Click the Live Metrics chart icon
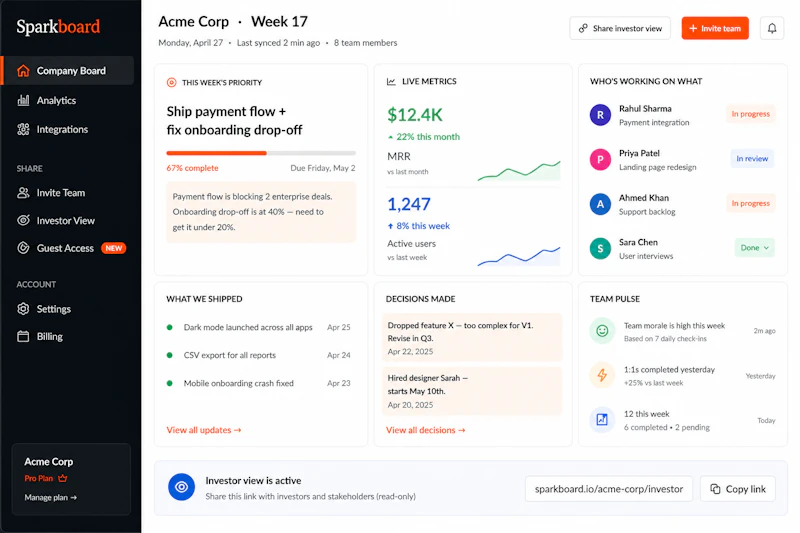800x533 pixels. [x=391, y=82]
